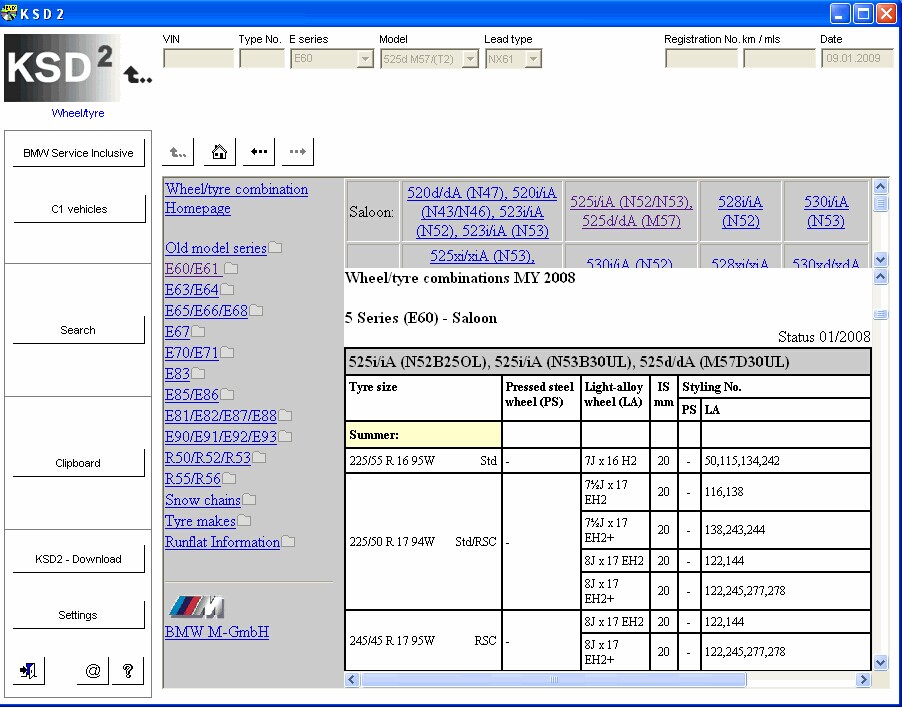This screenshot has height=708, width=902.
Task: Click the folder icon beside R55/R56
Action: 229,478
